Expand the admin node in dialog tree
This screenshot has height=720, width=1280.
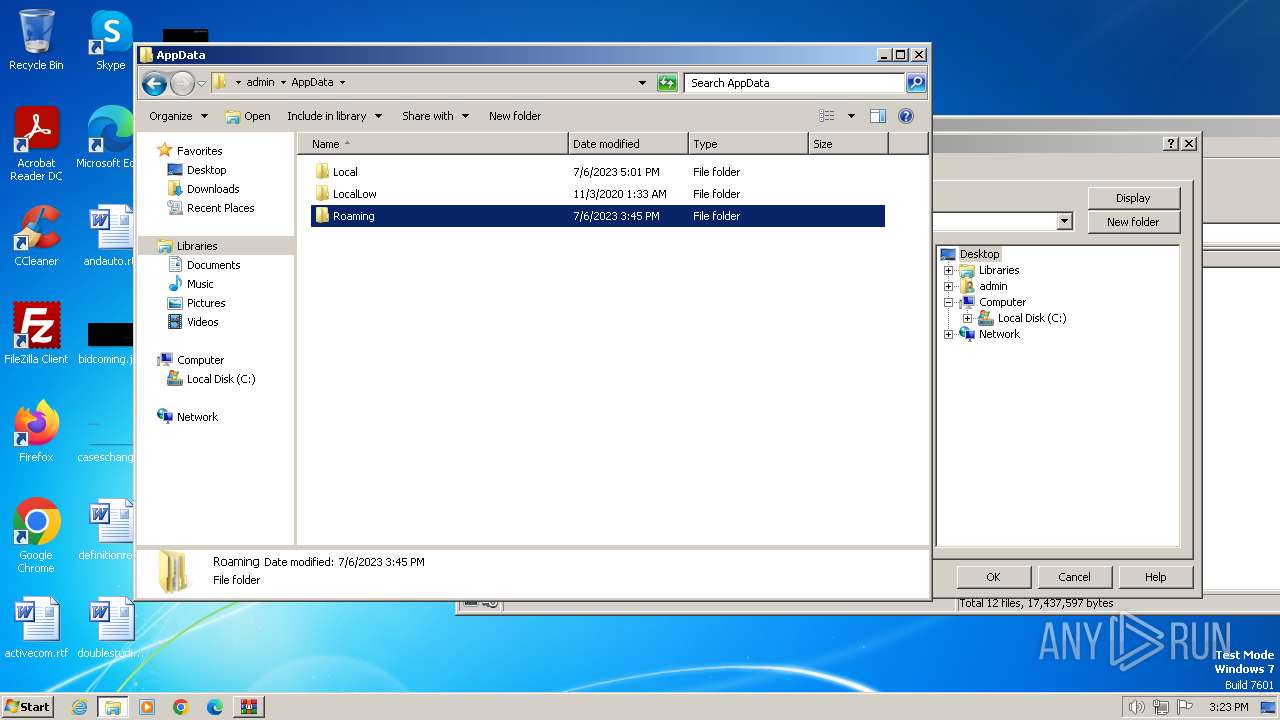pos(949,286)
